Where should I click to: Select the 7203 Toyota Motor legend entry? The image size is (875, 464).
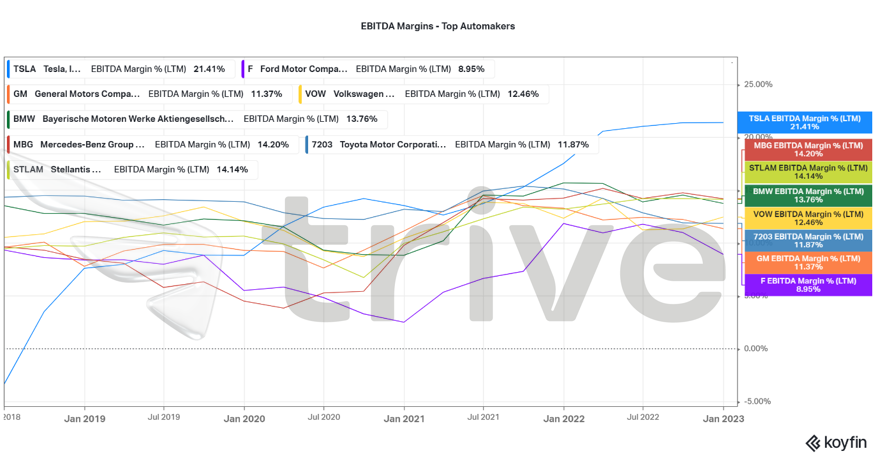point(451,145)
